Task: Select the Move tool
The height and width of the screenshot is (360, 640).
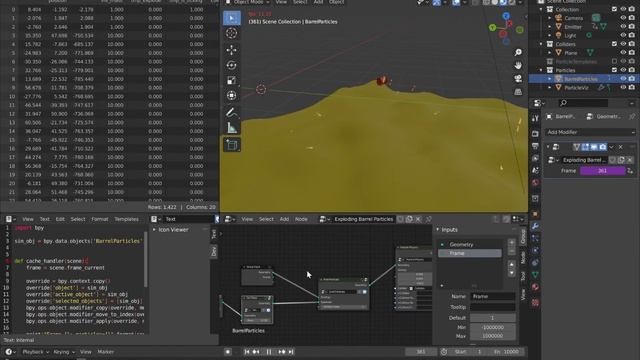Action: click(231, 50)
